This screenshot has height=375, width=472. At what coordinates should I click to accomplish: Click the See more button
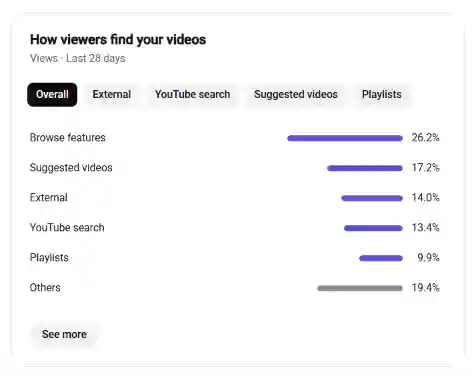pyautogui.click(x=64, y=334)
